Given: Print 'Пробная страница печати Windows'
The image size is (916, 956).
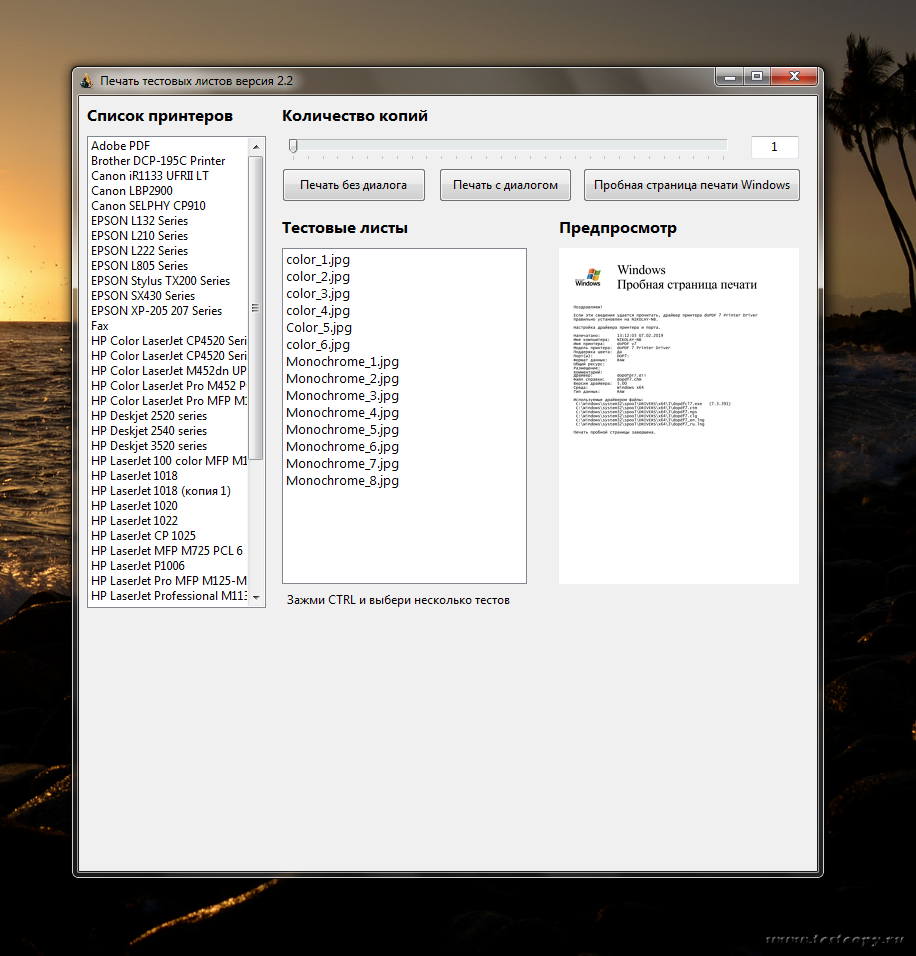Looking at the screenshot, I should click(691, 185).
